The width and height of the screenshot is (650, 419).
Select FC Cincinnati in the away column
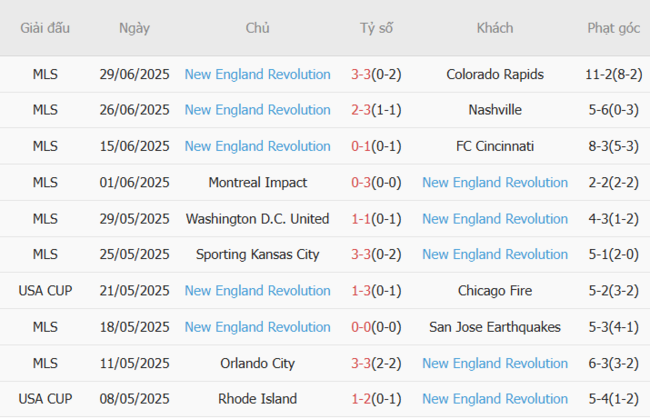point(495,146)
